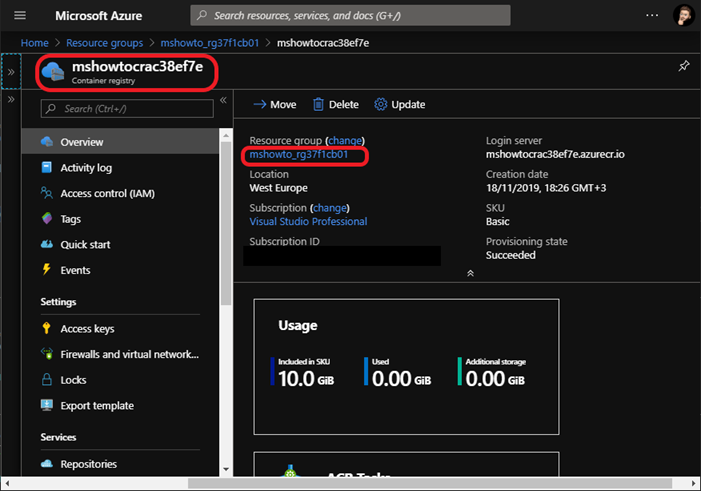Click the Overview cloud icon

click(47, 142)
